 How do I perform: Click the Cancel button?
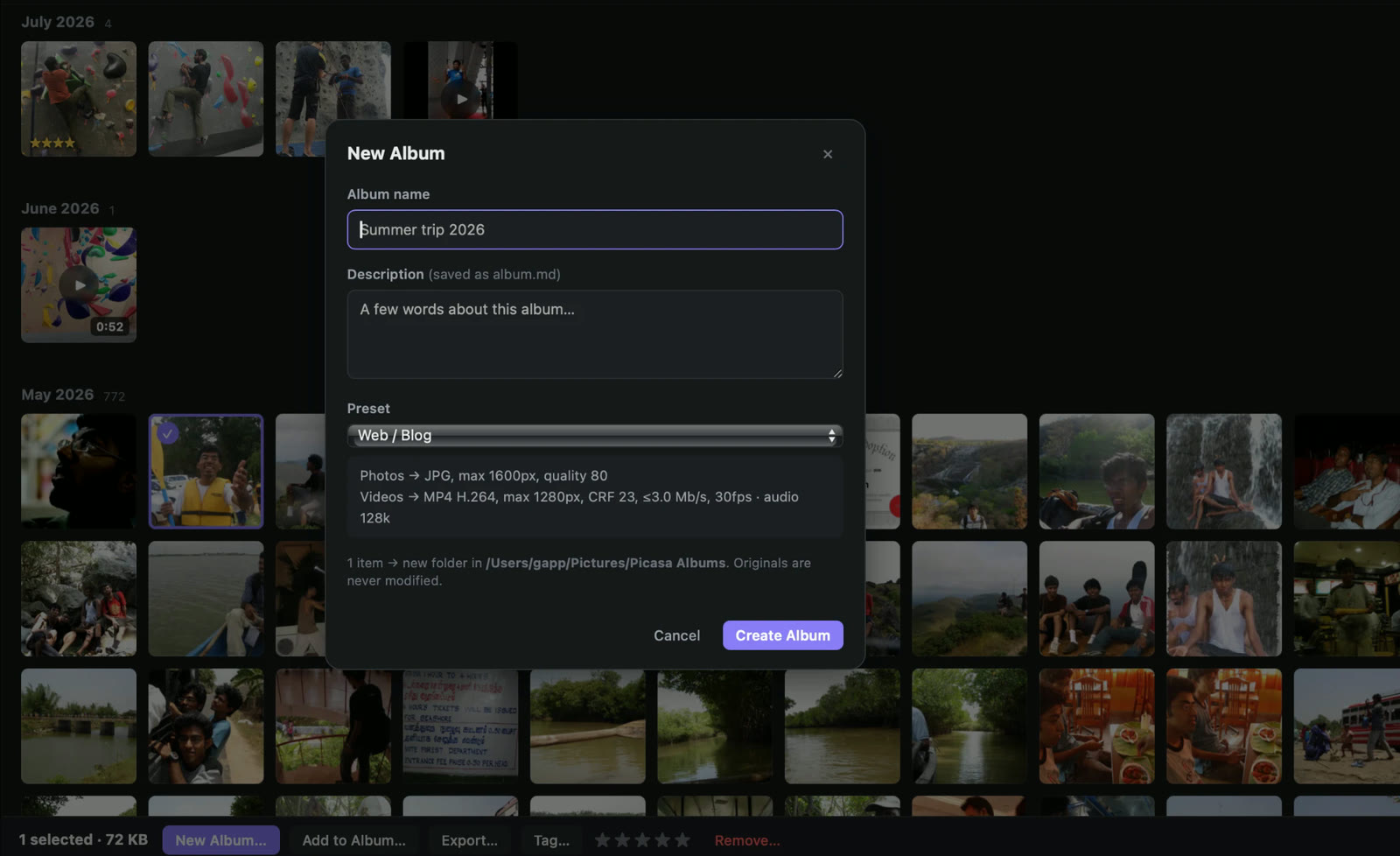(676, 635)
